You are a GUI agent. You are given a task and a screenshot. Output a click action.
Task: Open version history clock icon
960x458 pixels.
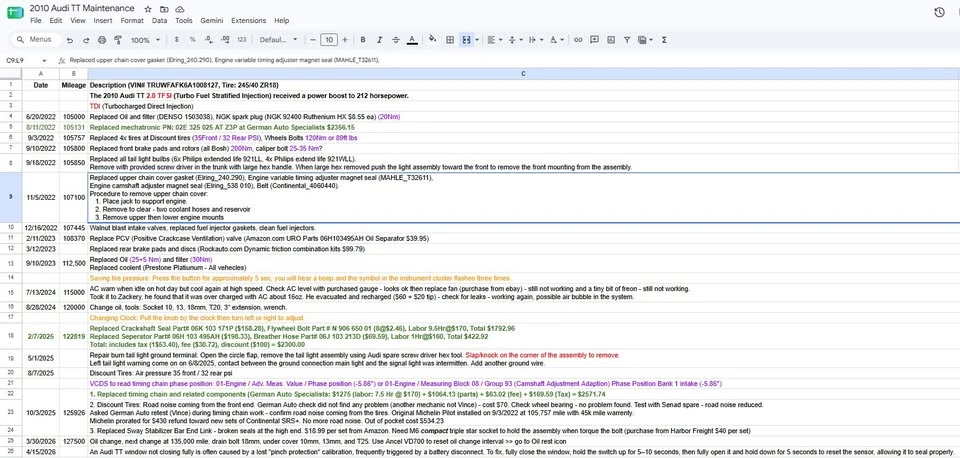point(939,12)
